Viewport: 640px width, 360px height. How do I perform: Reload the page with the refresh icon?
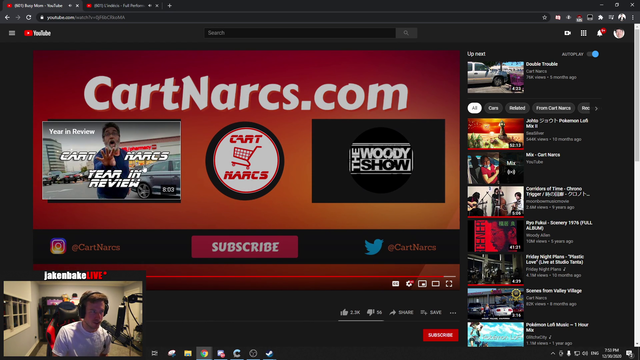click(29, 18)
